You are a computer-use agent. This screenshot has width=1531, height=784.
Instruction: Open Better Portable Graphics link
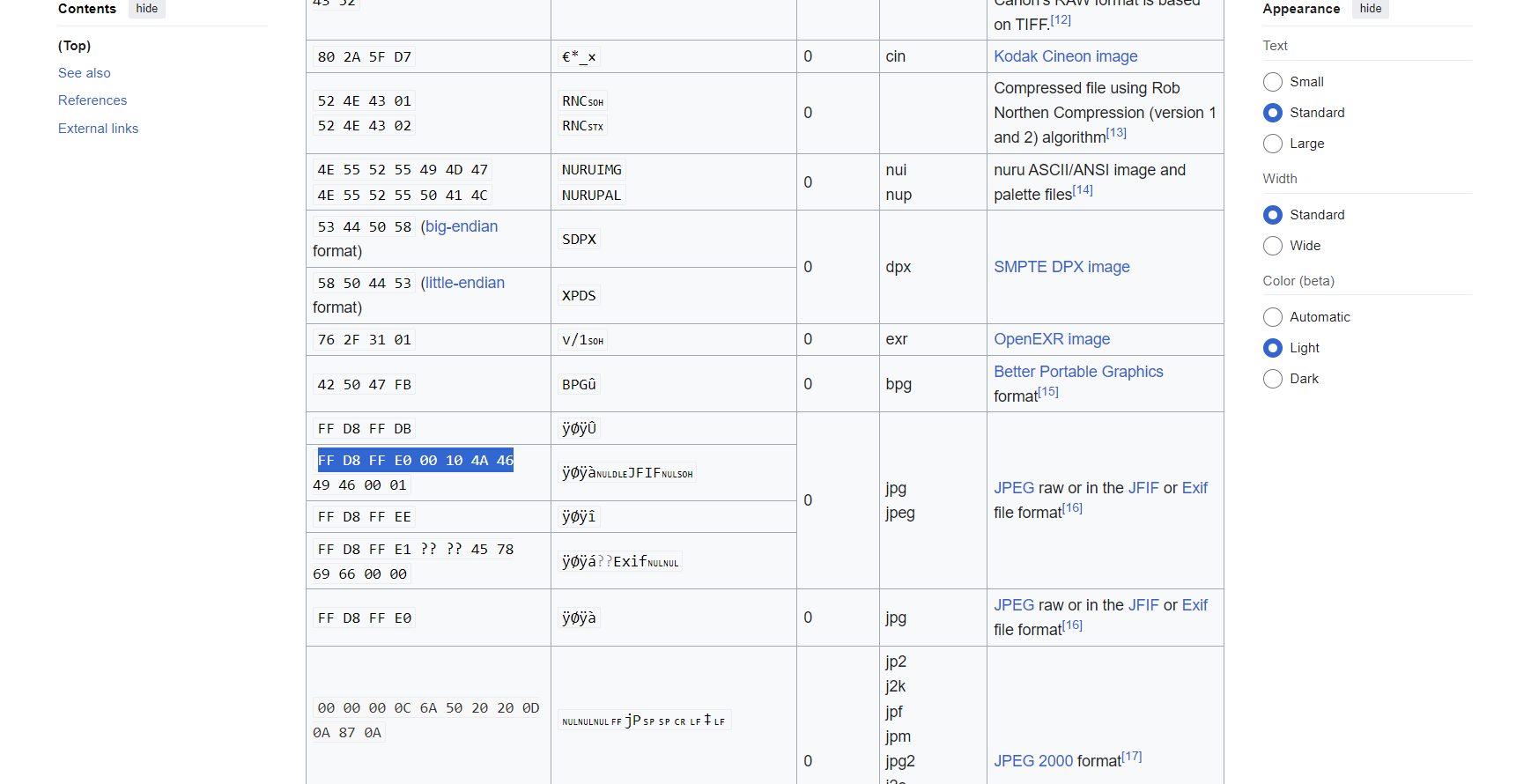pos(1078,372)
